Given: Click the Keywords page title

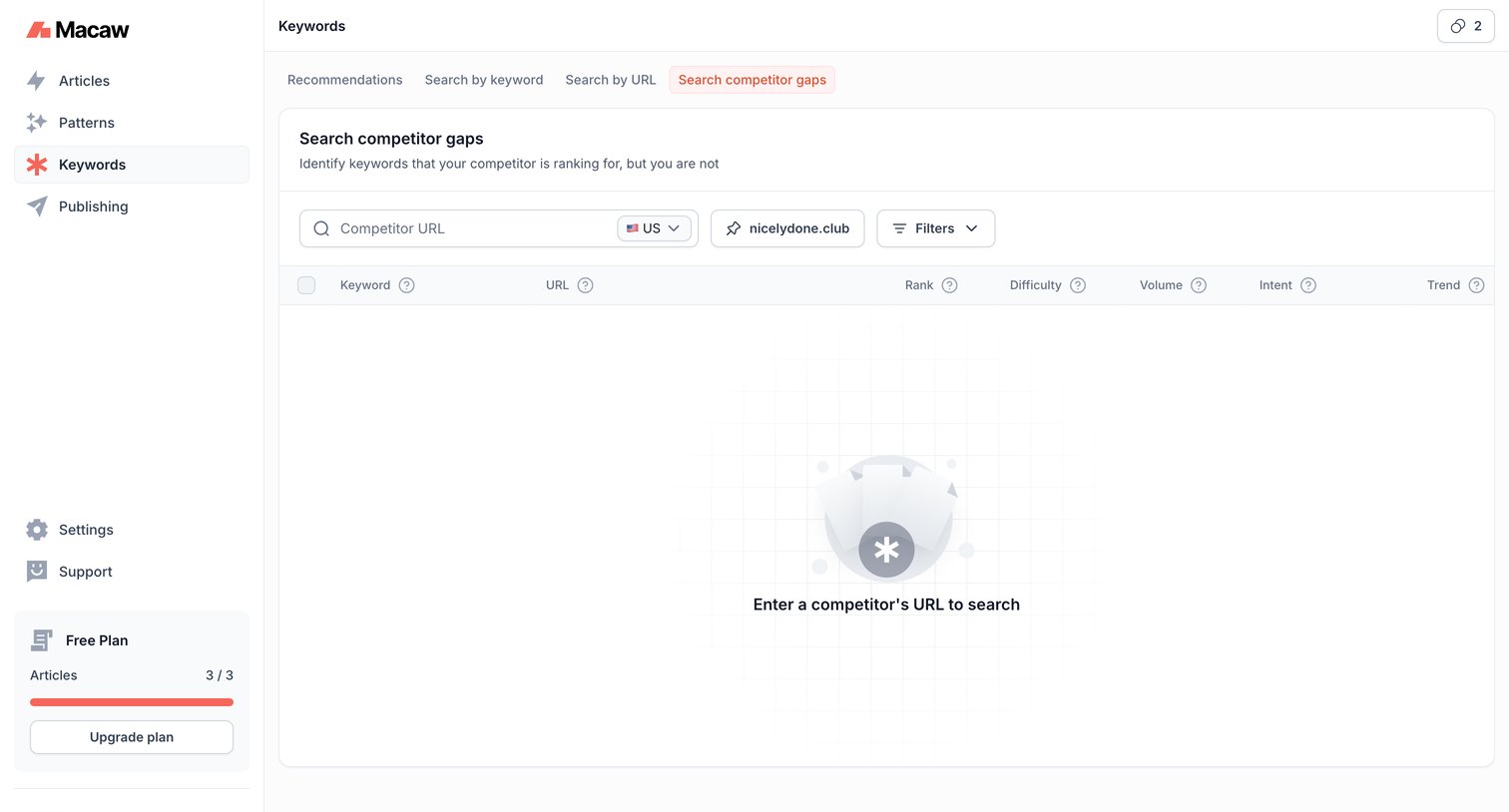Looking at the screenshot, I should click(x=311, y=26).
